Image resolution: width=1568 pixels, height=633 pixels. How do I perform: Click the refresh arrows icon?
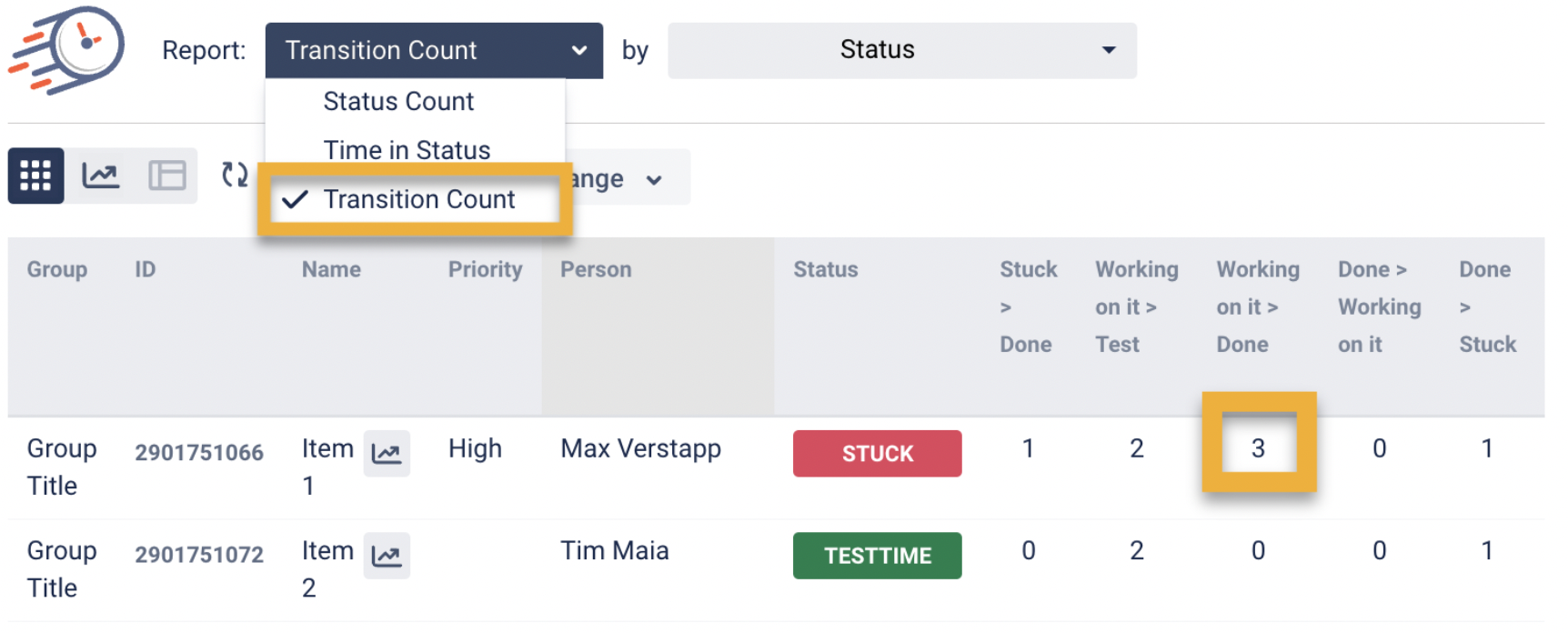point(235,175)
